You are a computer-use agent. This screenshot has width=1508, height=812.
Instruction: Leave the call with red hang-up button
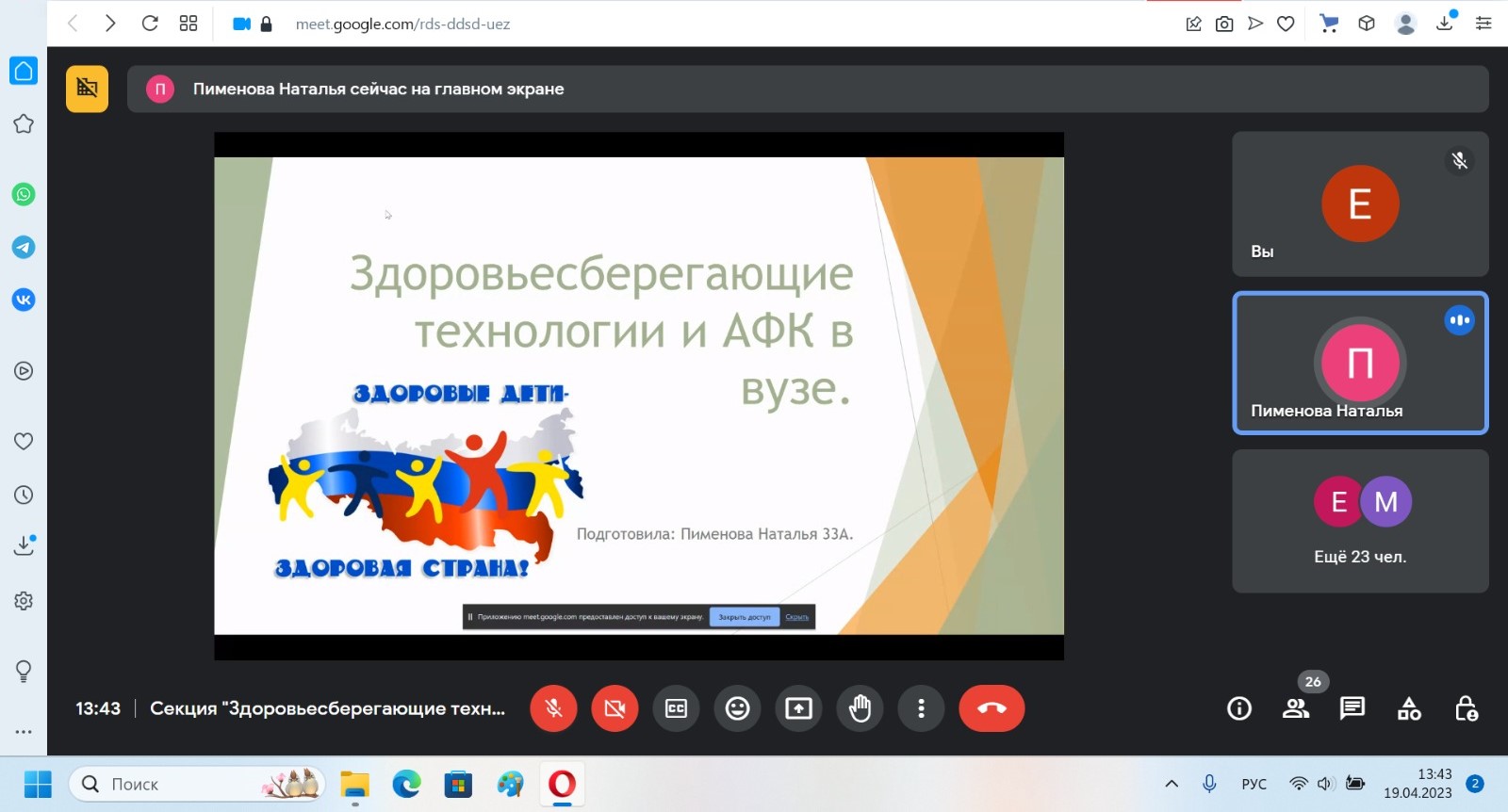click(992, 708)
